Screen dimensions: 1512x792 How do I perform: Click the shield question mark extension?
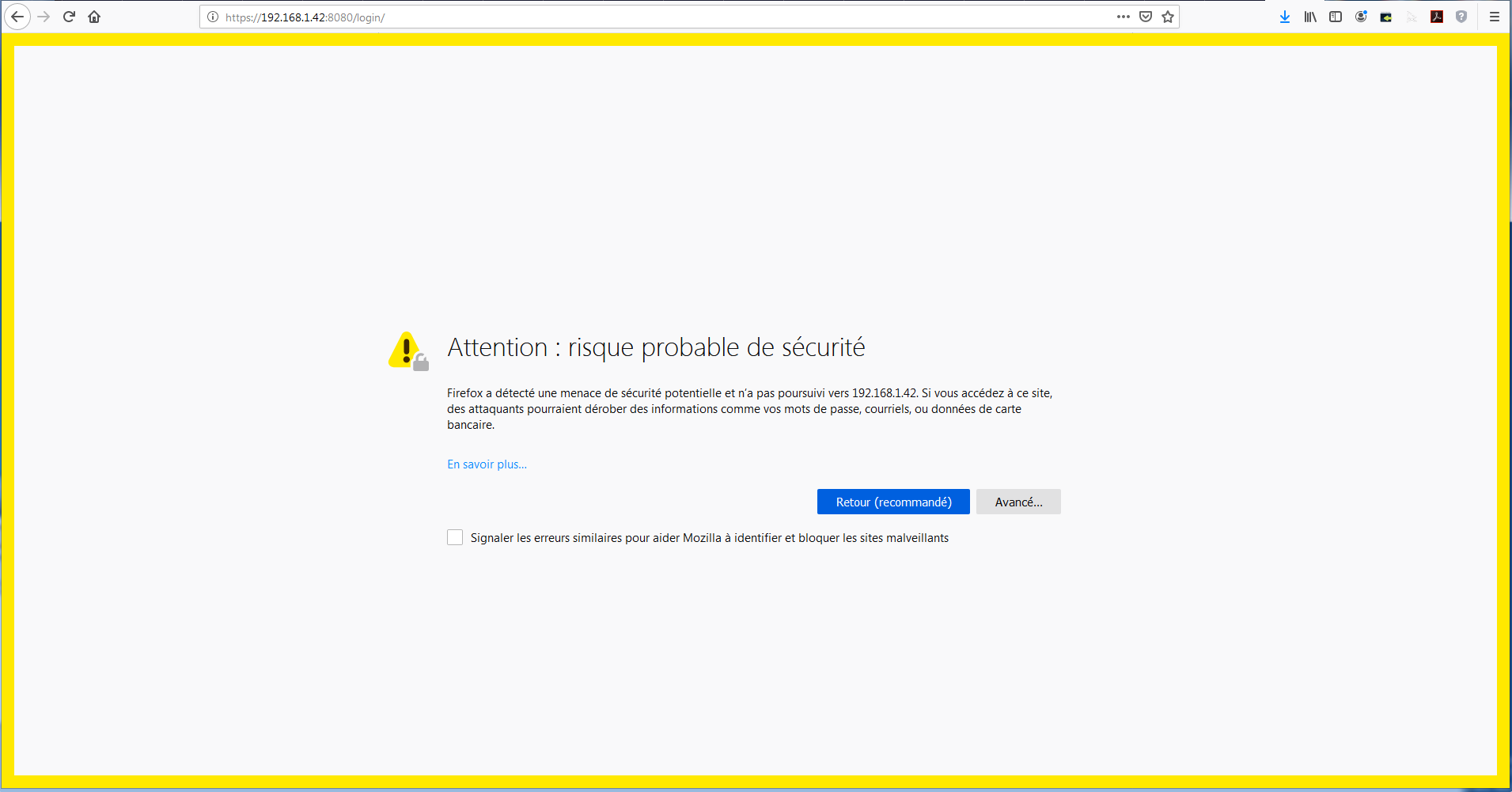(1461, 17)
